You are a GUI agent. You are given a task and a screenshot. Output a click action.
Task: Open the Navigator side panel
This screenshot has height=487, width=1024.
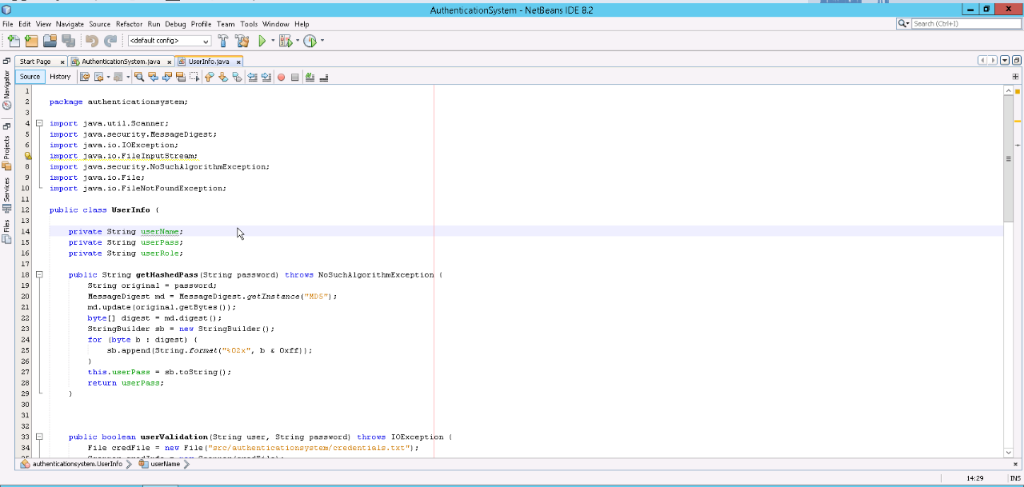pyautogui.click(x=7, y=89)
